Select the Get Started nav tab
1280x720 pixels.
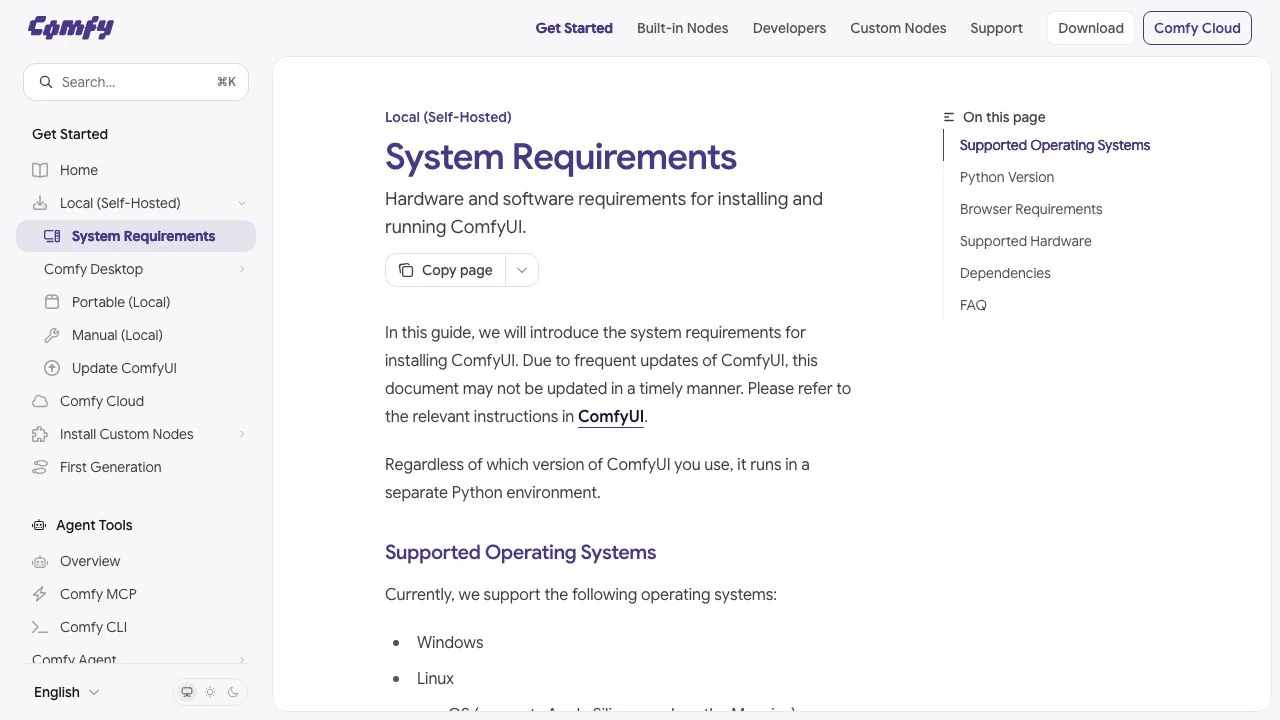coord(574,28)
